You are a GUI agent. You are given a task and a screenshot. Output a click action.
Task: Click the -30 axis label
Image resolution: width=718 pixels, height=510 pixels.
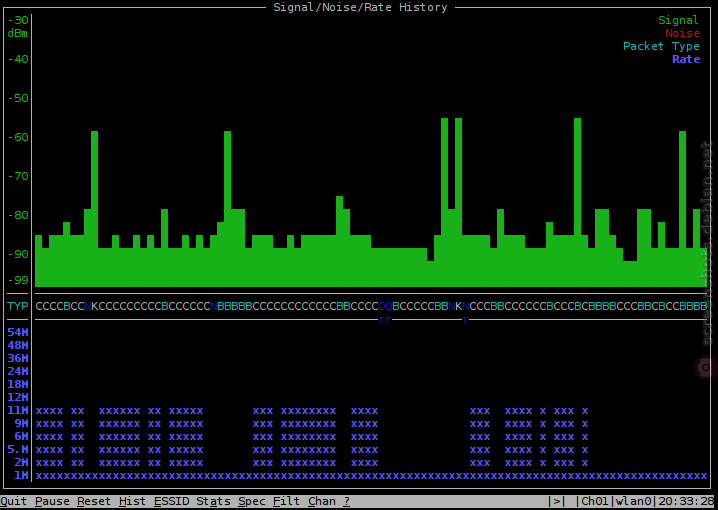pos(18,20)
